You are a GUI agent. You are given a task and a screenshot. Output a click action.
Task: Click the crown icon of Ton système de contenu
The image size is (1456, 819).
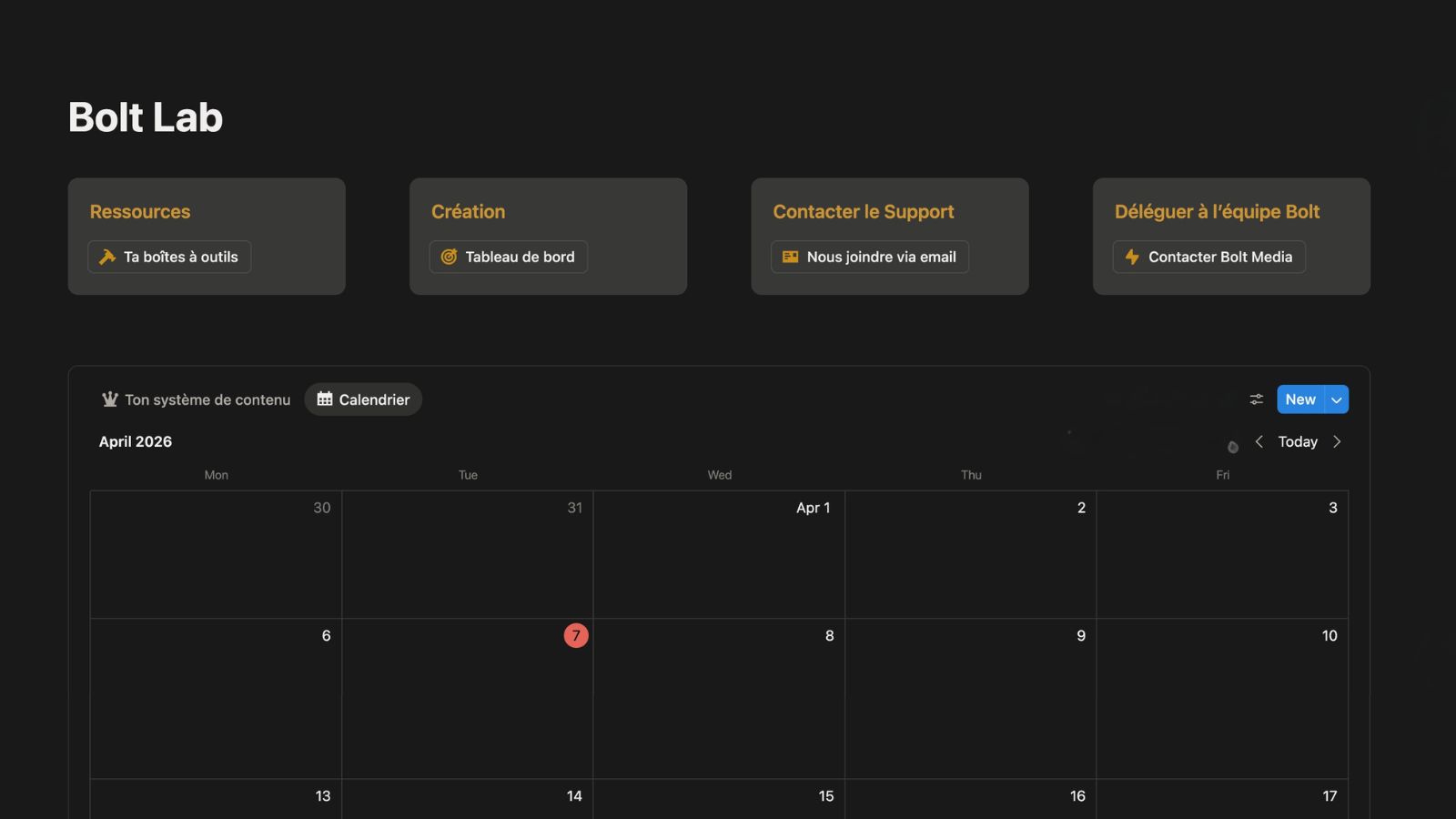[x=110, y=399]
